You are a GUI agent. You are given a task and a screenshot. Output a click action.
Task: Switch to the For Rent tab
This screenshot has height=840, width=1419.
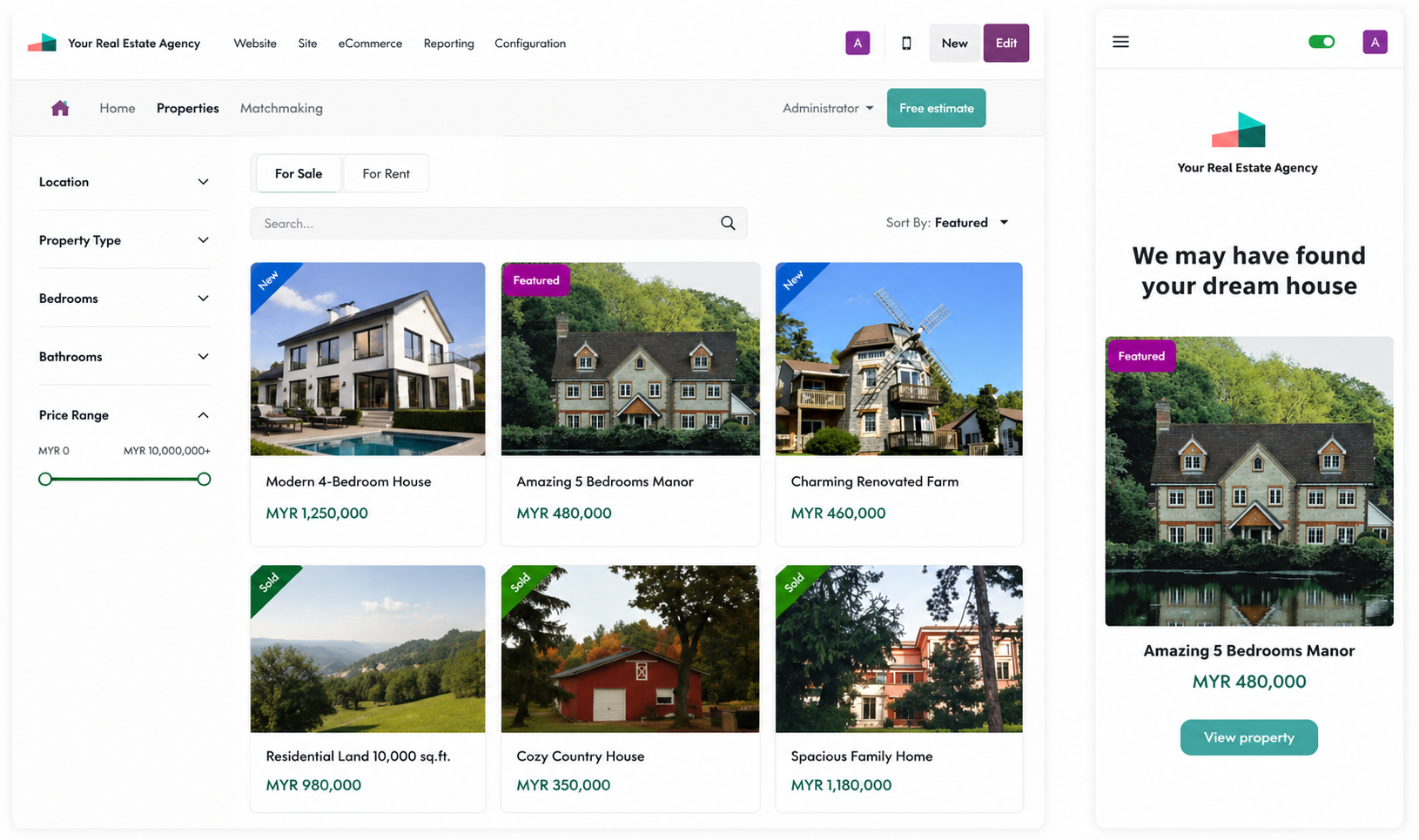click(386, 174)
